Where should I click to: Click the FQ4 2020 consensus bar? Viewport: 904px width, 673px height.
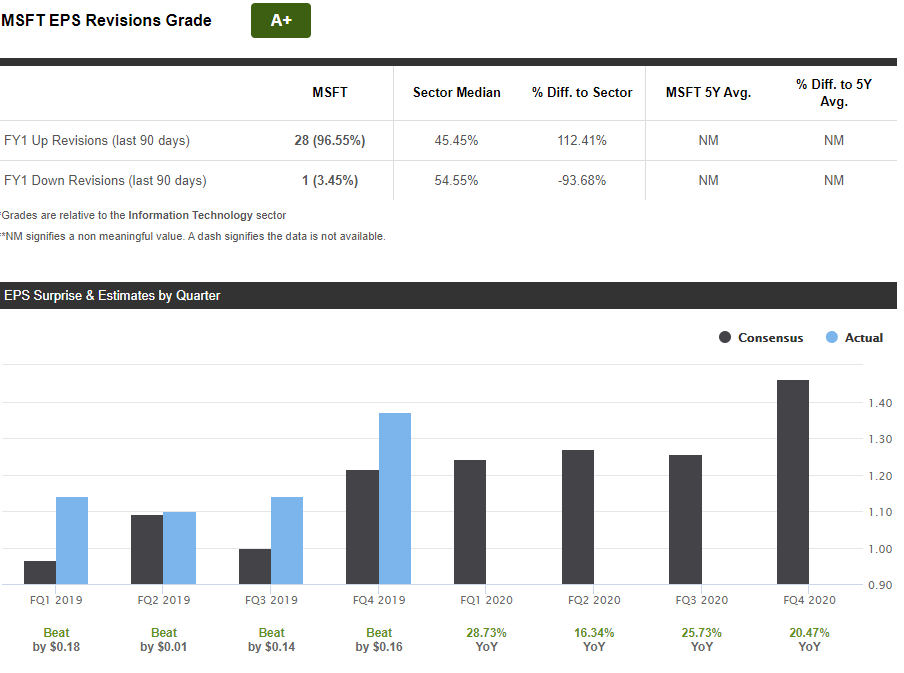(x=793, y=482)
